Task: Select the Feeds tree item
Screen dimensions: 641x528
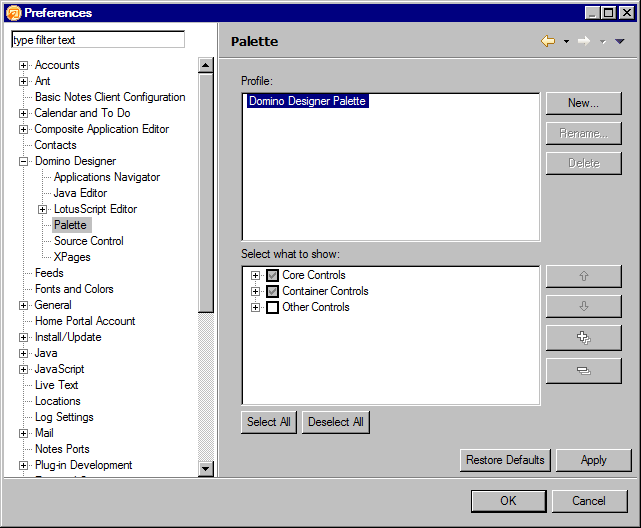Action: [49, 273]
